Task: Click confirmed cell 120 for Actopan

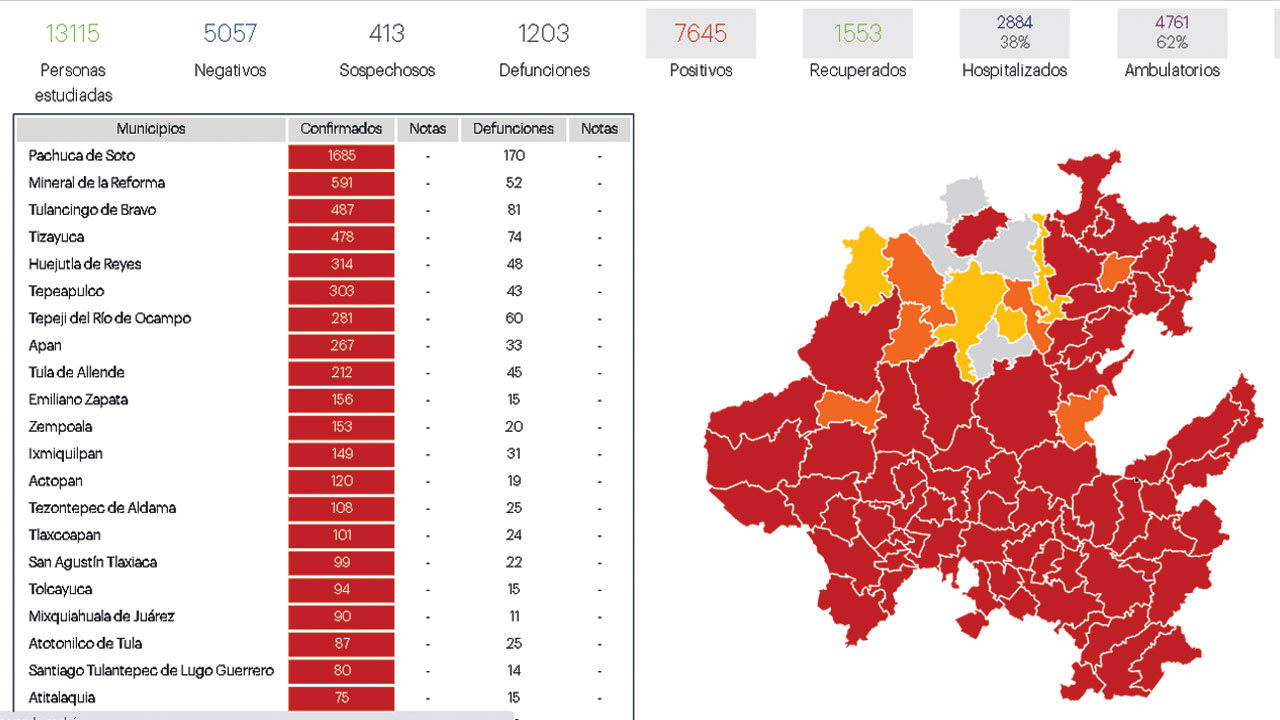Action: pos(341,481)
